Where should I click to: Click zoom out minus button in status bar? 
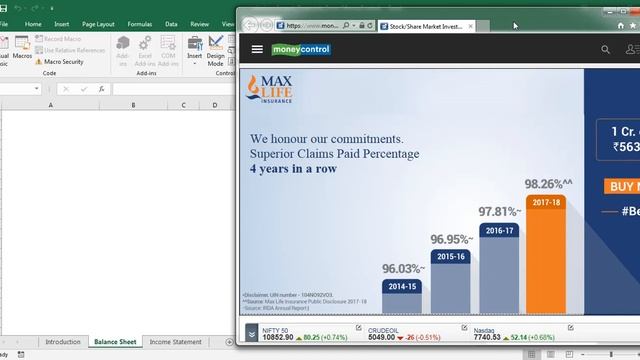tap(583, 354)
